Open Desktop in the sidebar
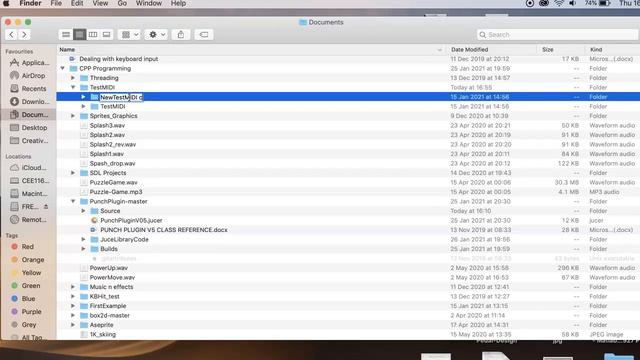 (28, 128)
